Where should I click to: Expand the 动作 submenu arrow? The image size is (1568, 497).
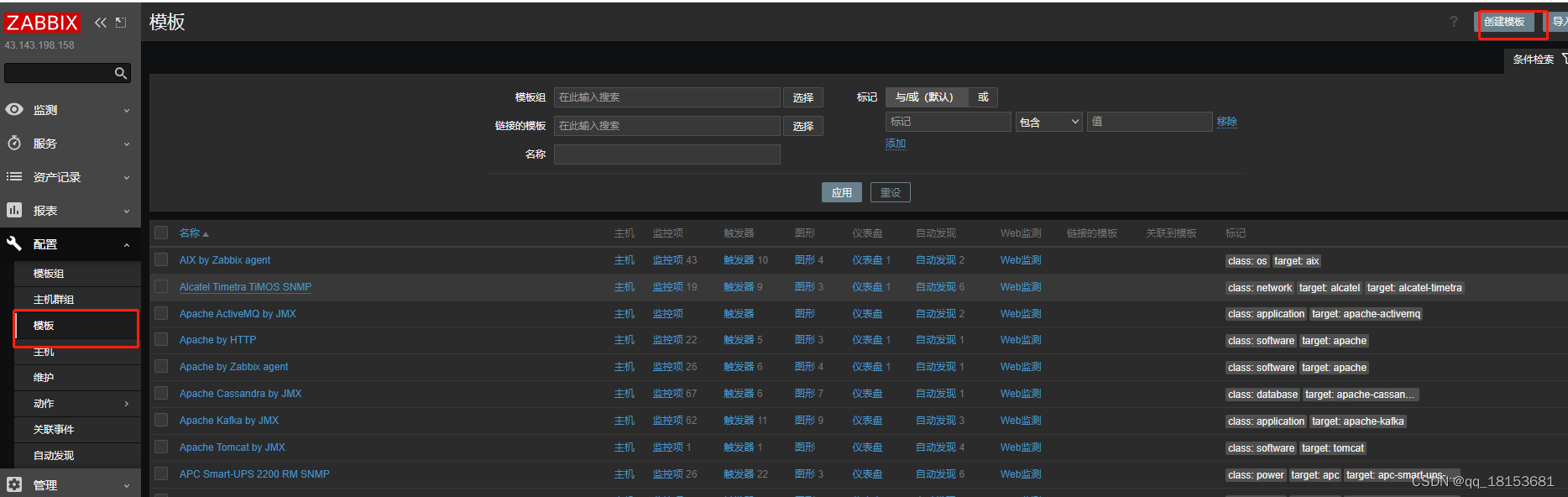click(127, 404)
